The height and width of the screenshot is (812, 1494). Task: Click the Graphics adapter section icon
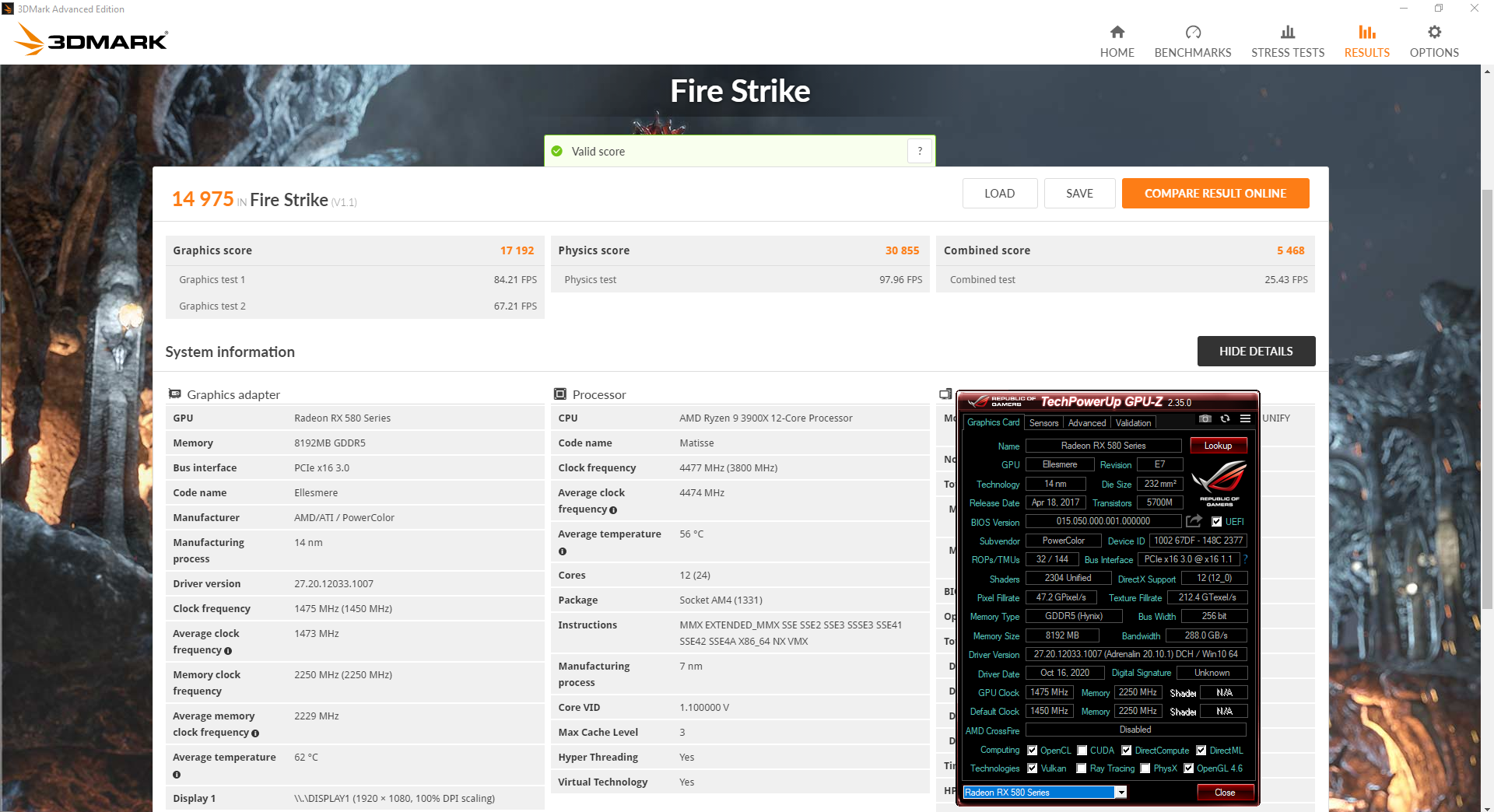click(175, 394)
